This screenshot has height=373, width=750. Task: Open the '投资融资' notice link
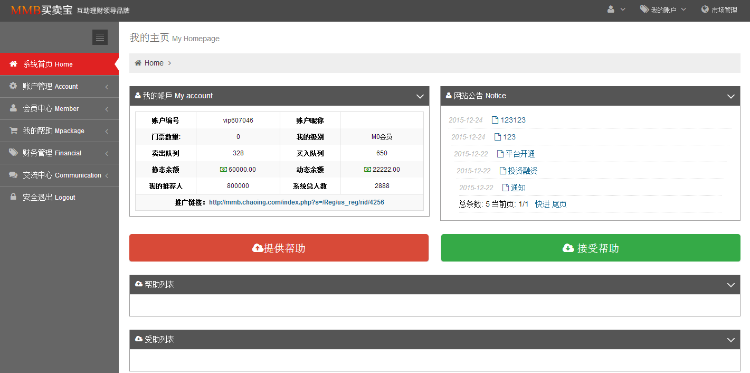coord(523,171)
